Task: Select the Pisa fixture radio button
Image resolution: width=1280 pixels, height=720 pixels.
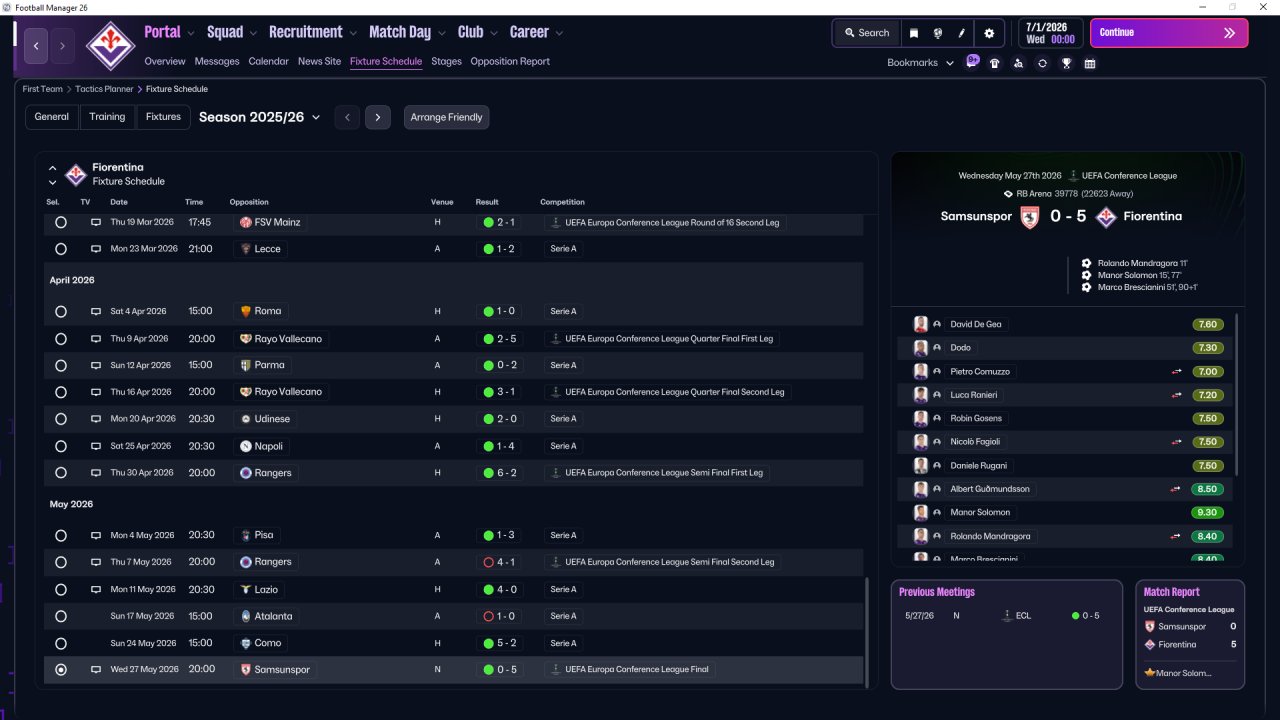Action: (x=61, y=536)
